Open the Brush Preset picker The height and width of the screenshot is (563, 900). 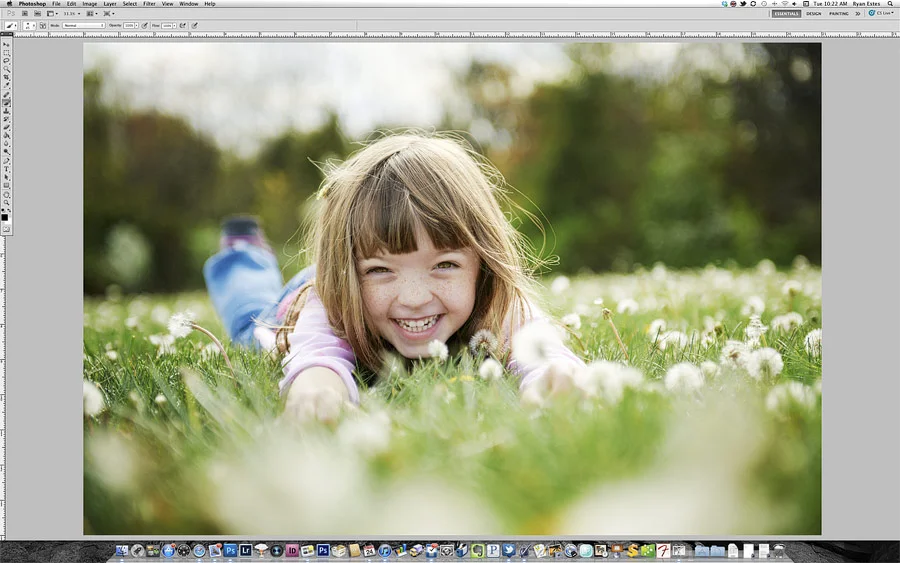coord(29,25)
